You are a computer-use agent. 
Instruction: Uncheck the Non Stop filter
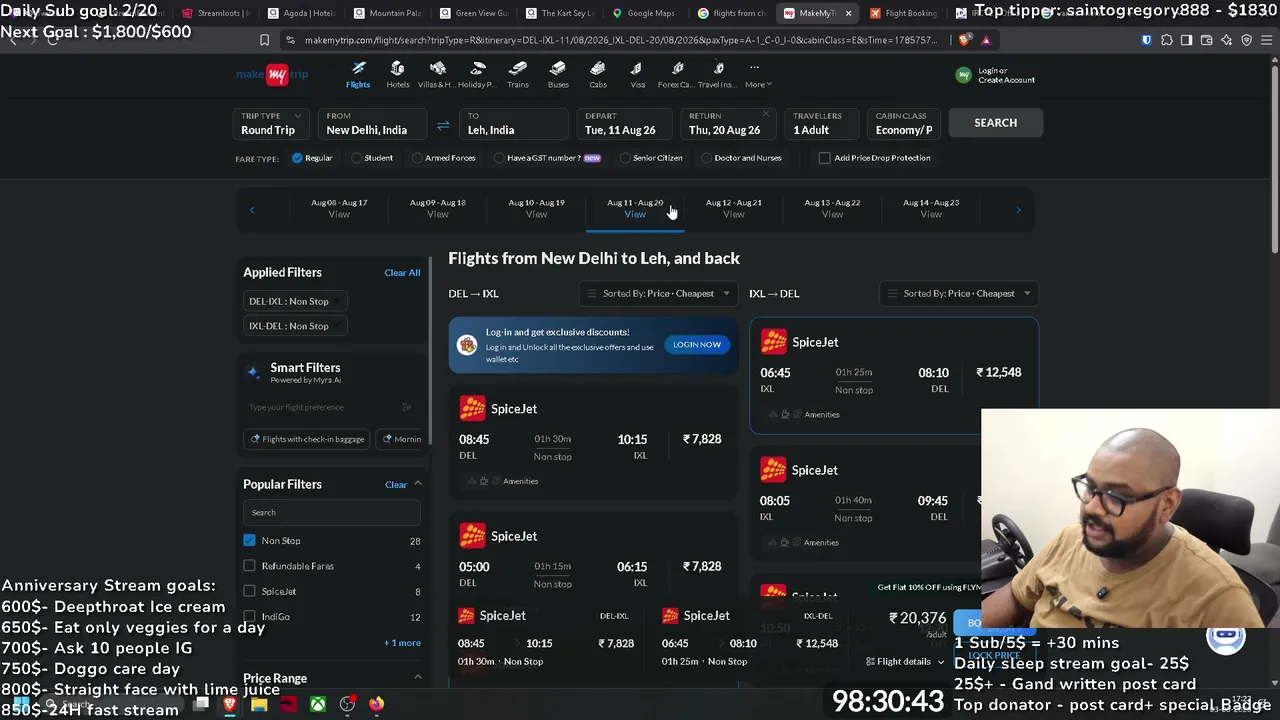point(249,541)
